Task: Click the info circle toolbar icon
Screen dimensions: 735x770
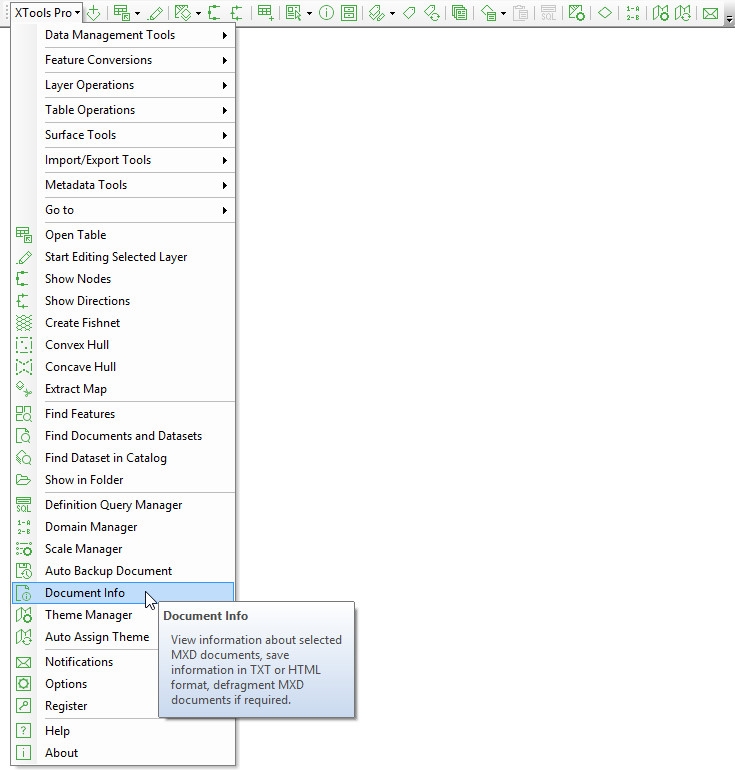Action: point(326,13)
